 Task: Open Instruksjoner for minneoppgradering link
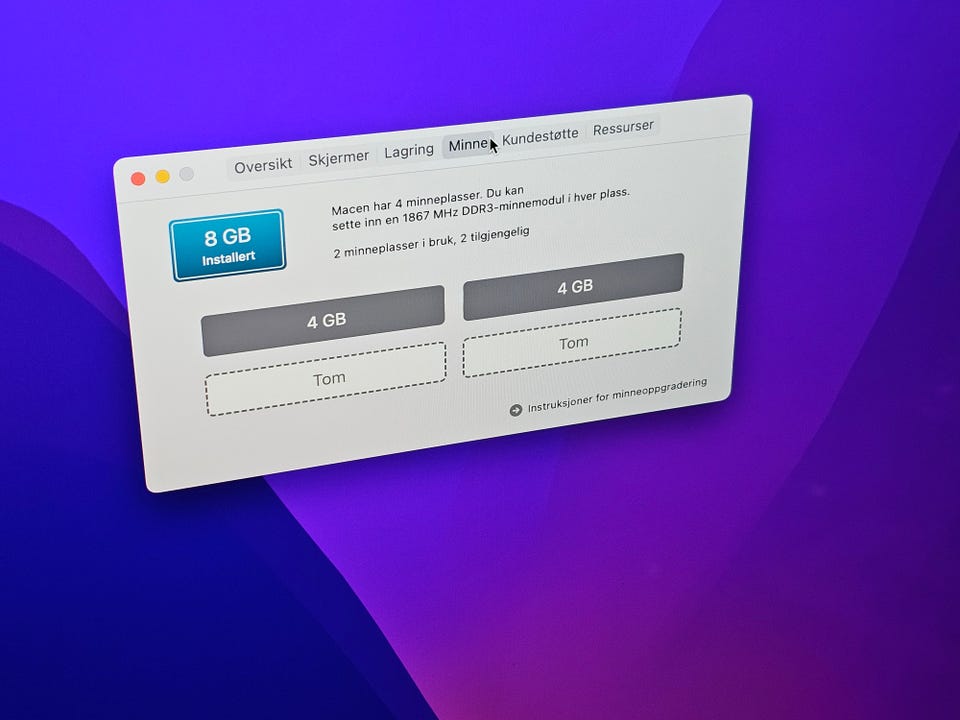617,394
